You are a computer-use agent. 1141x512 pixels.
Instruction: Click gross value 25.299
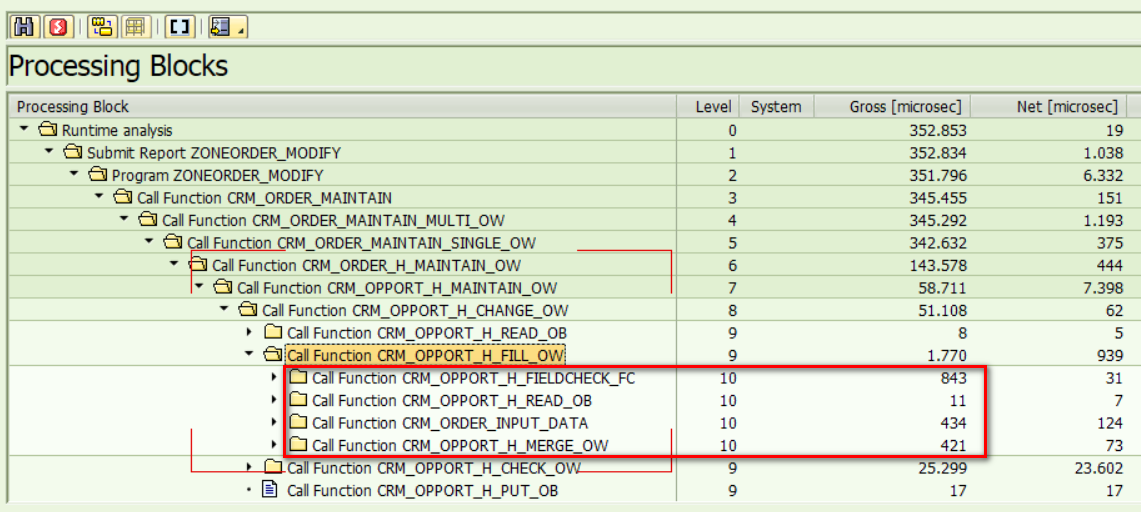(942, 468)
